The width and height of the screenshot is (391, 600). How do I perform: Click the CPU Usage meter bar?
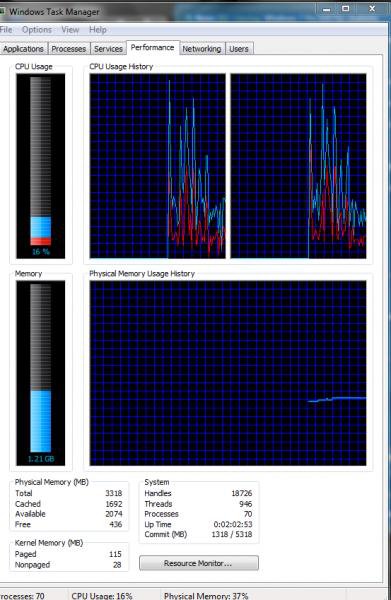pyautogui.click(x=41, y=166)
